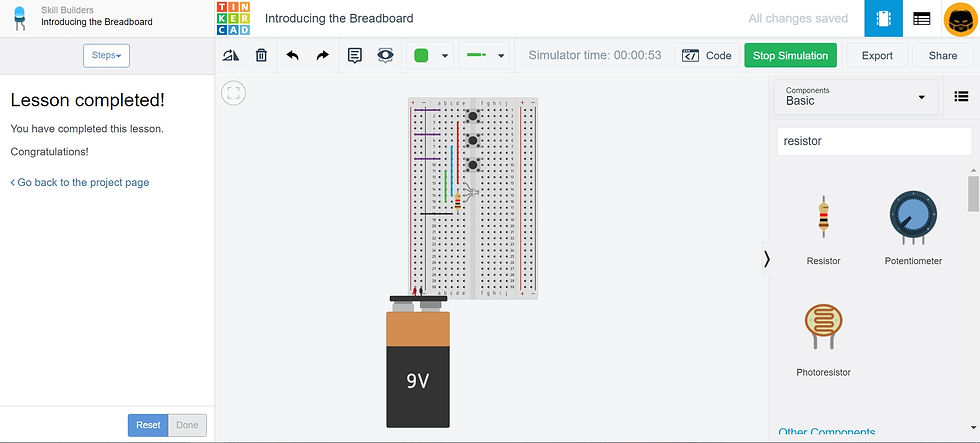This screenshot has height=443, width=980.
Task: Open the Components Basic dropdown
Action: click(x=856, y=97)
